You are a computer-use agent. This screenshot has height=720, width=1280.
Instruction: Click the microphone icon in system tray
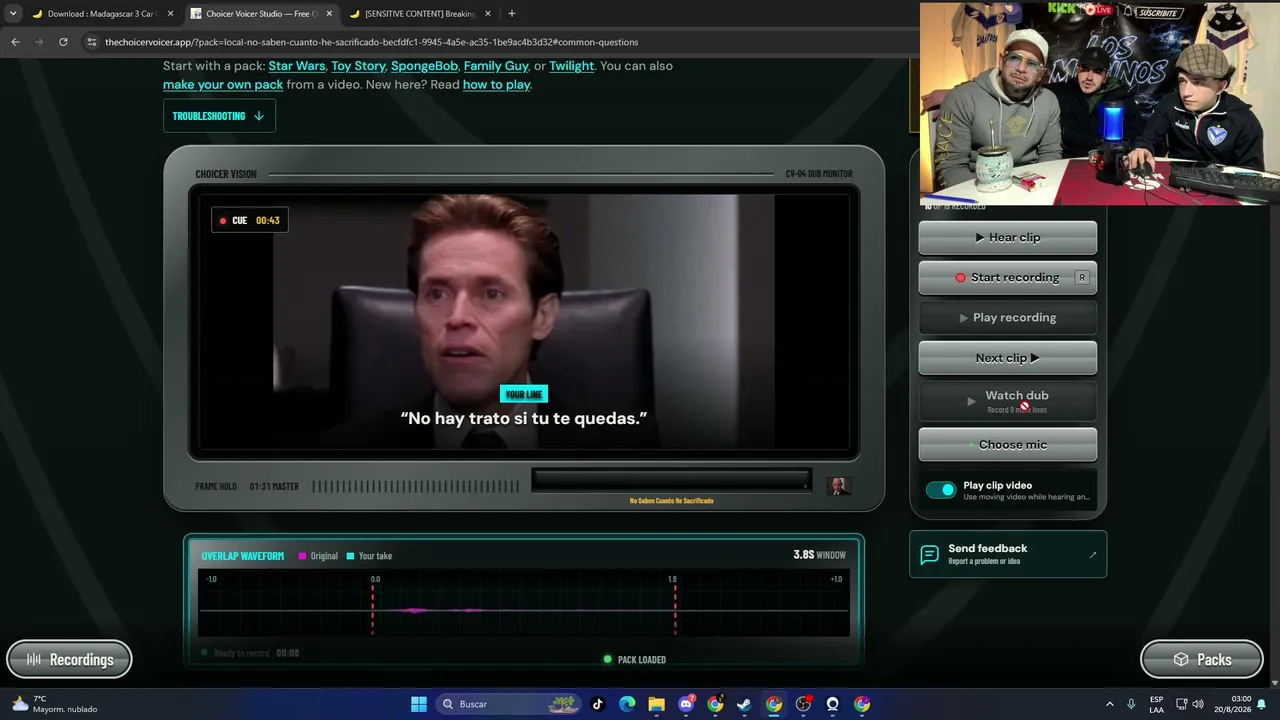pos(1131,704)
